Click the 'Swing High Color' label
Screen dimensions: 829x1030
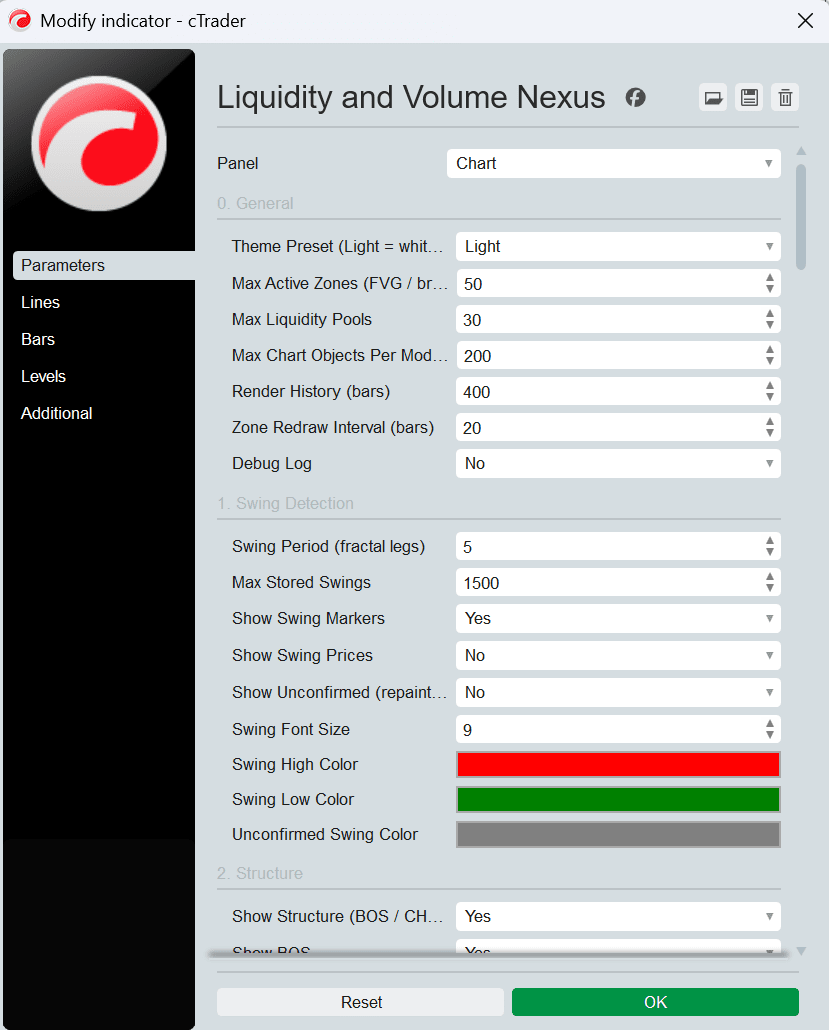(x=295, y=765)
